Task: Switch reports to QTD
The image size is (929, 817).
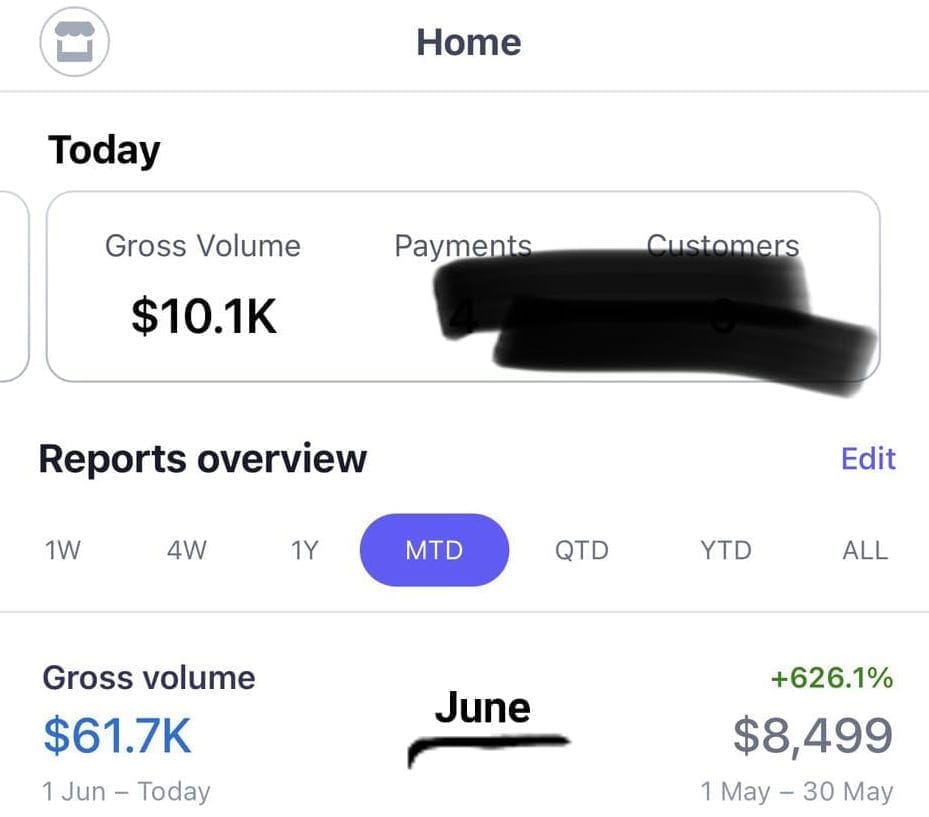Action: [581, 550]
